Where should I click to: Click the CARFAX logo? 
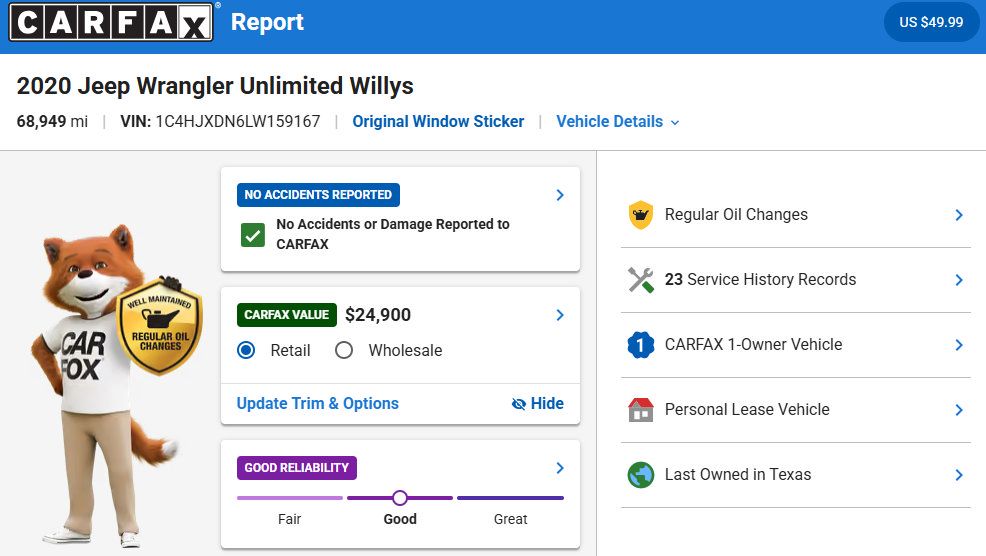pos(111,22)
